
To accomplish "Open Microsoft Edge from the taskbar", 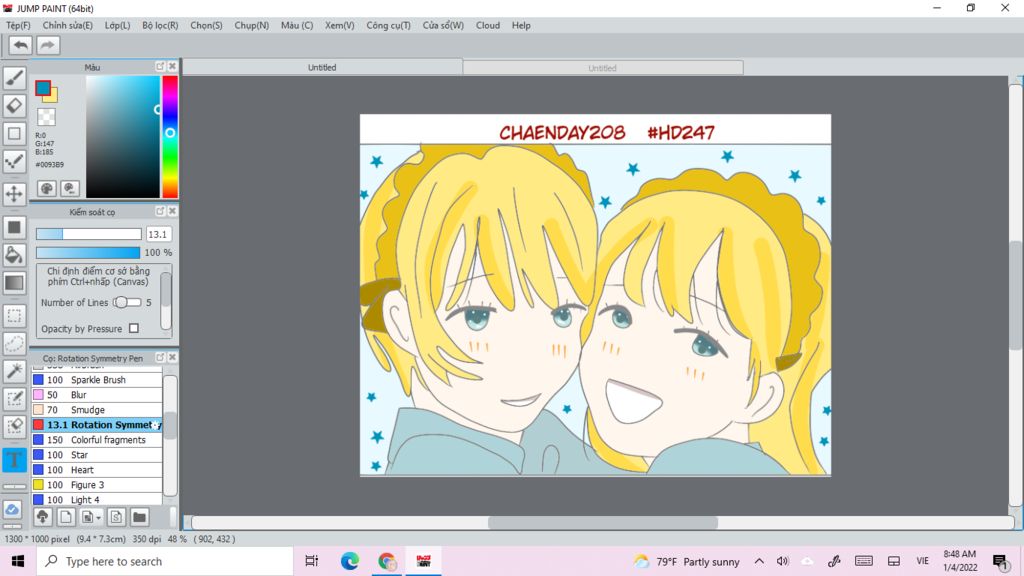I will coord(349,561).
